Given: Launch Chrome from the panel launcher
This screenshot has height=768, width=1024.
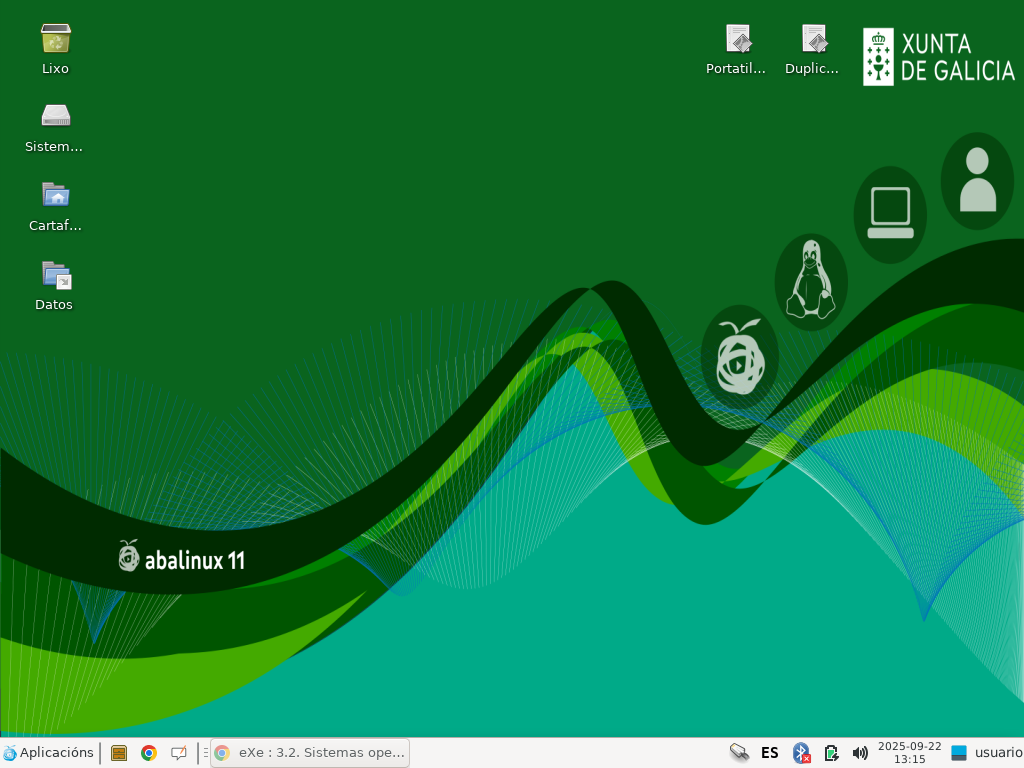Looking at the screenshot, I should click(149, 753).
